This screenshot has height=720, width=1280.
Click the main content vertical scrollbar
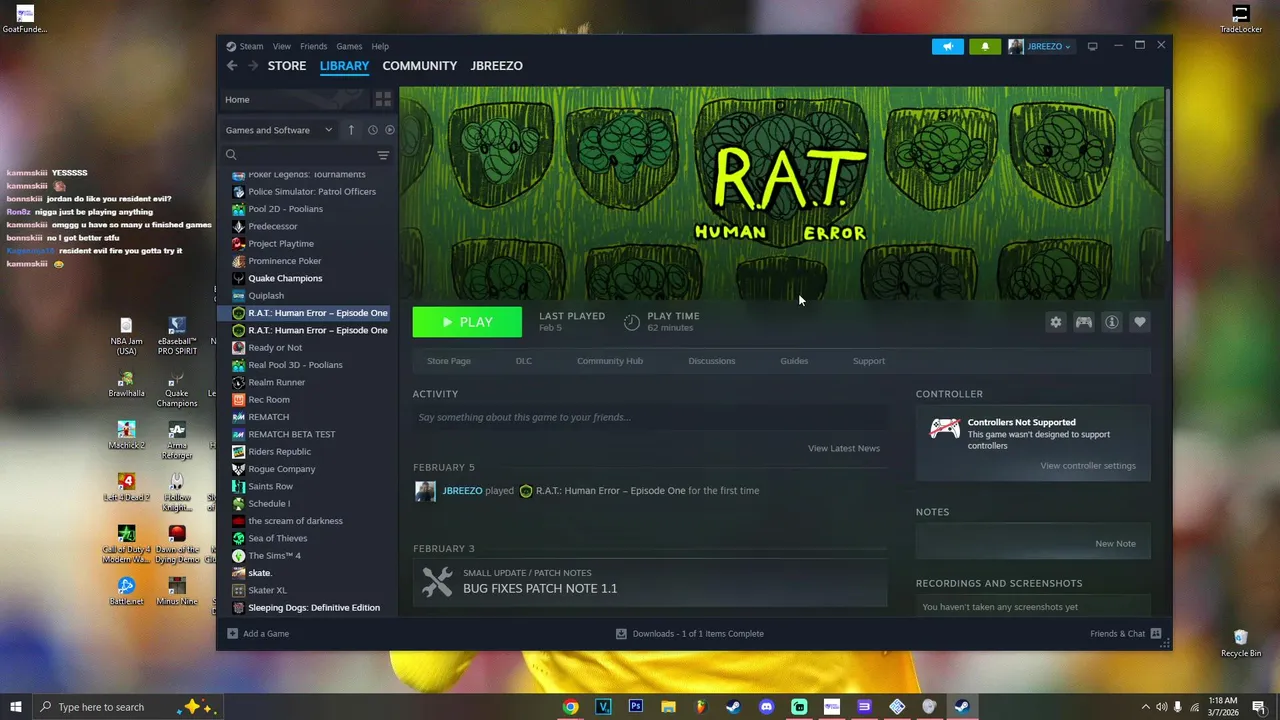(1167, 165)
